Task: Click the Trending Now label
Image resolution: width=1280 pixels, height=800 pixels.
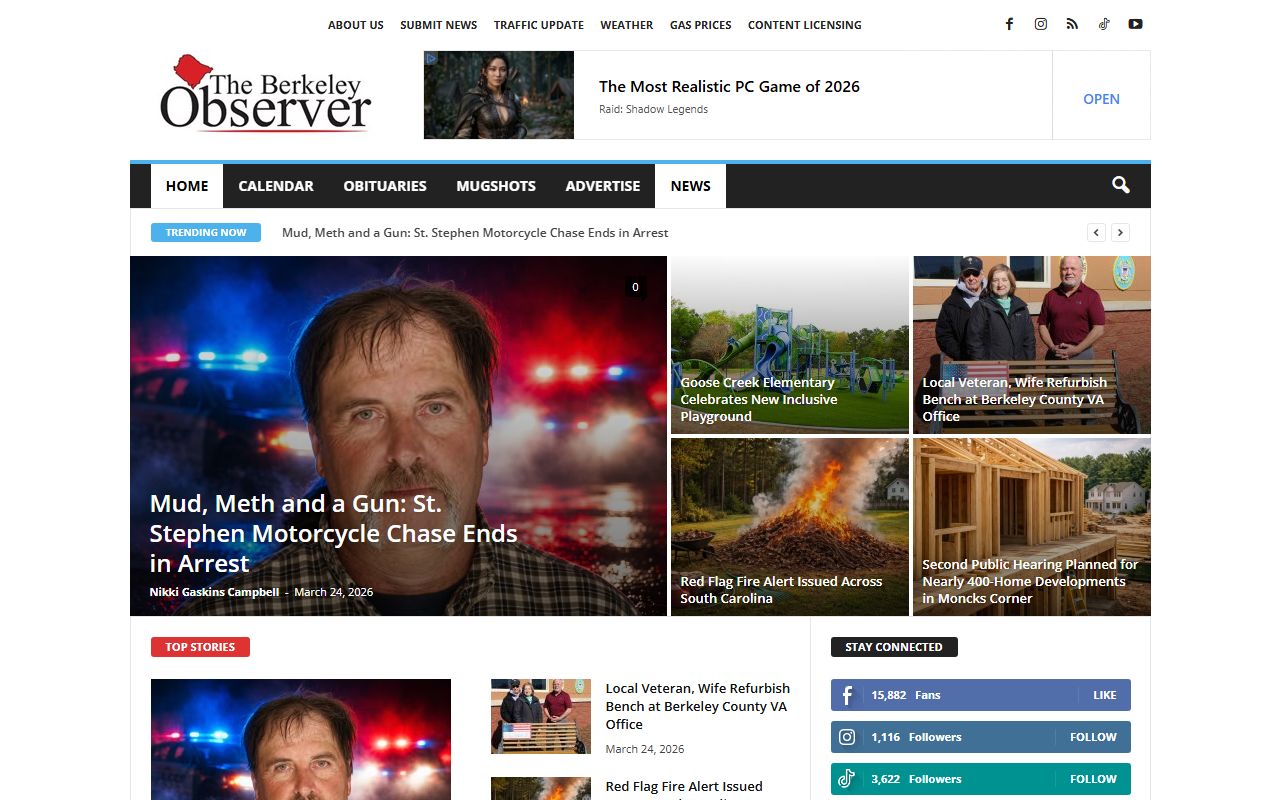Action: click(206, 232)
